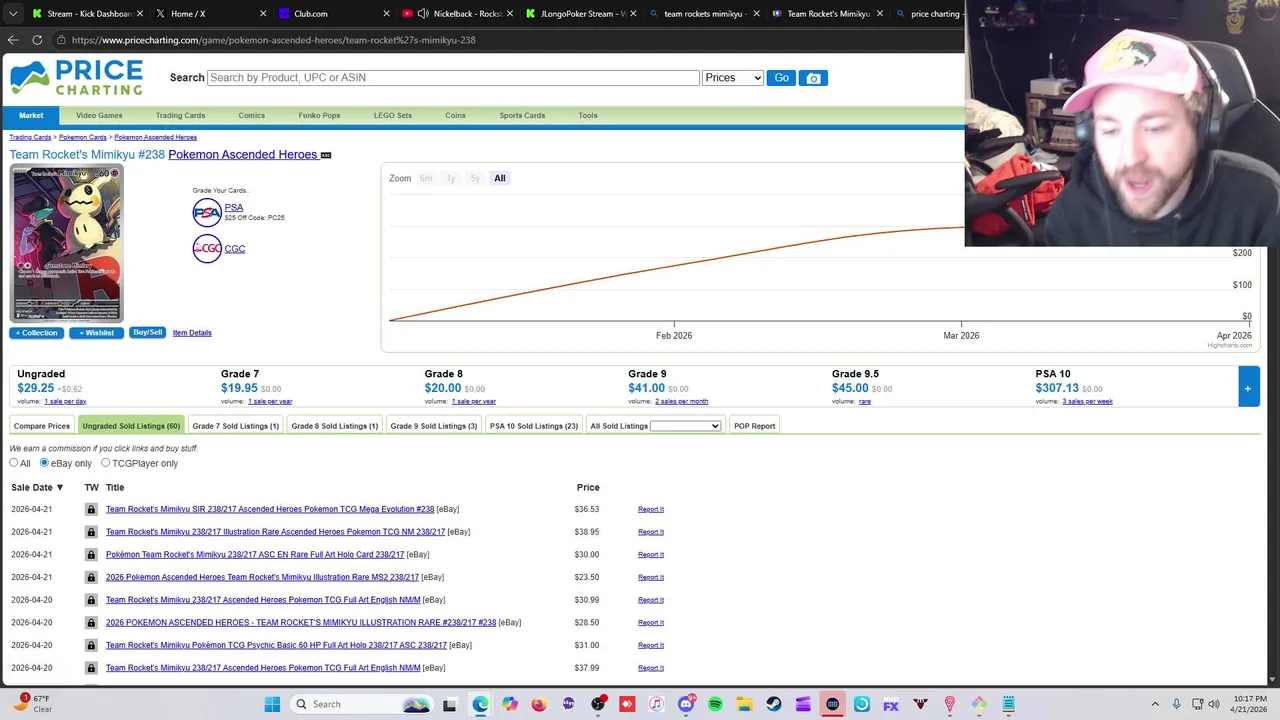Open the Compare Prices tab
The width and height of the screenshot is (1280, 720).
[42, 426]
